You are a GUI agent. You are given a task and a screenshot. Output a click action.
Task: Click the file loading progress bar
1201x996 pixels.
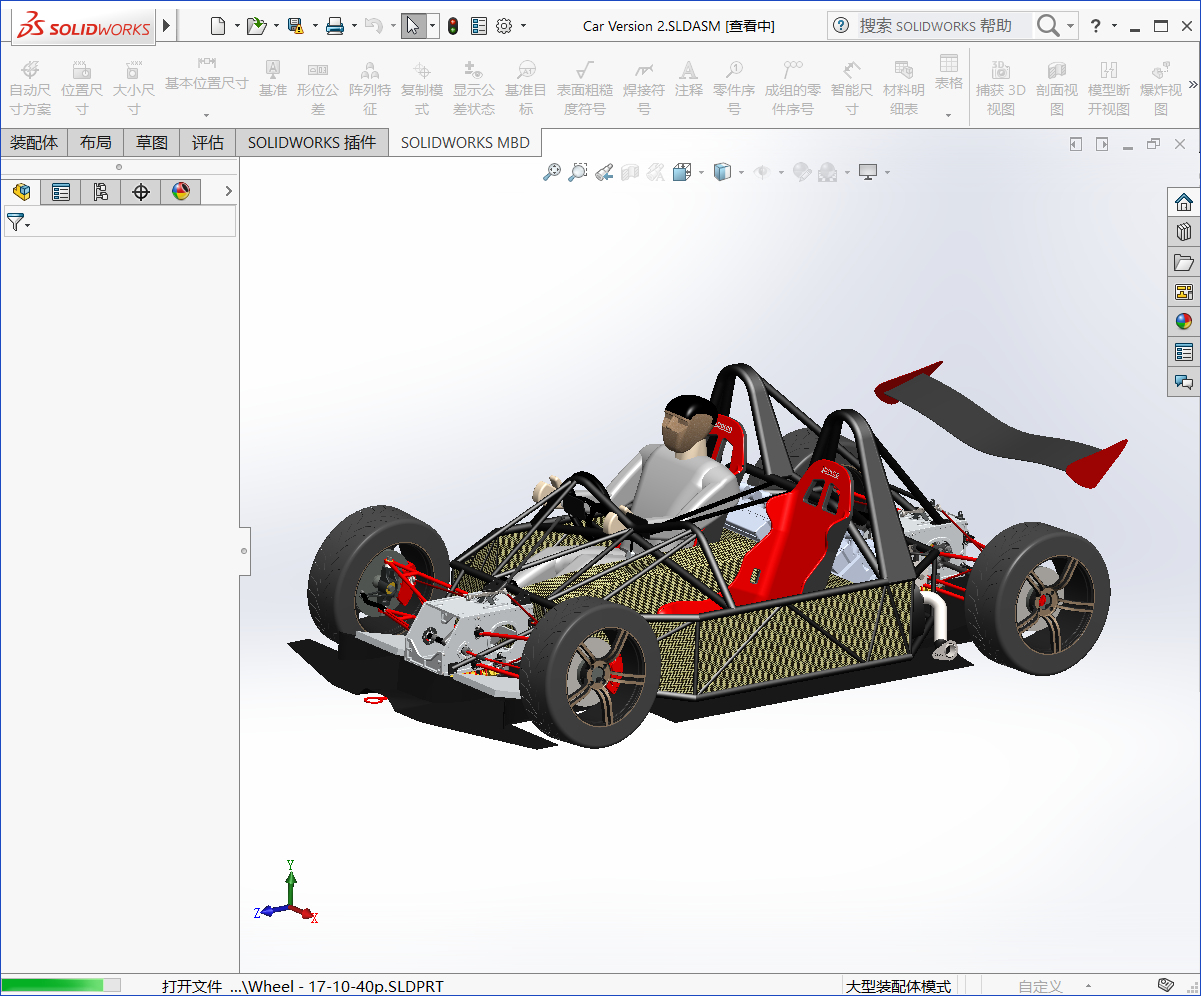click(61, 985)
